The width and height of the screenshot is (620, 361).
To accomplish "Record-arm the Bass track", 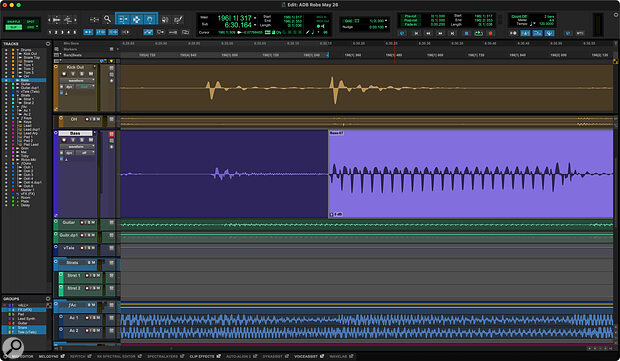I will (64, 140).
